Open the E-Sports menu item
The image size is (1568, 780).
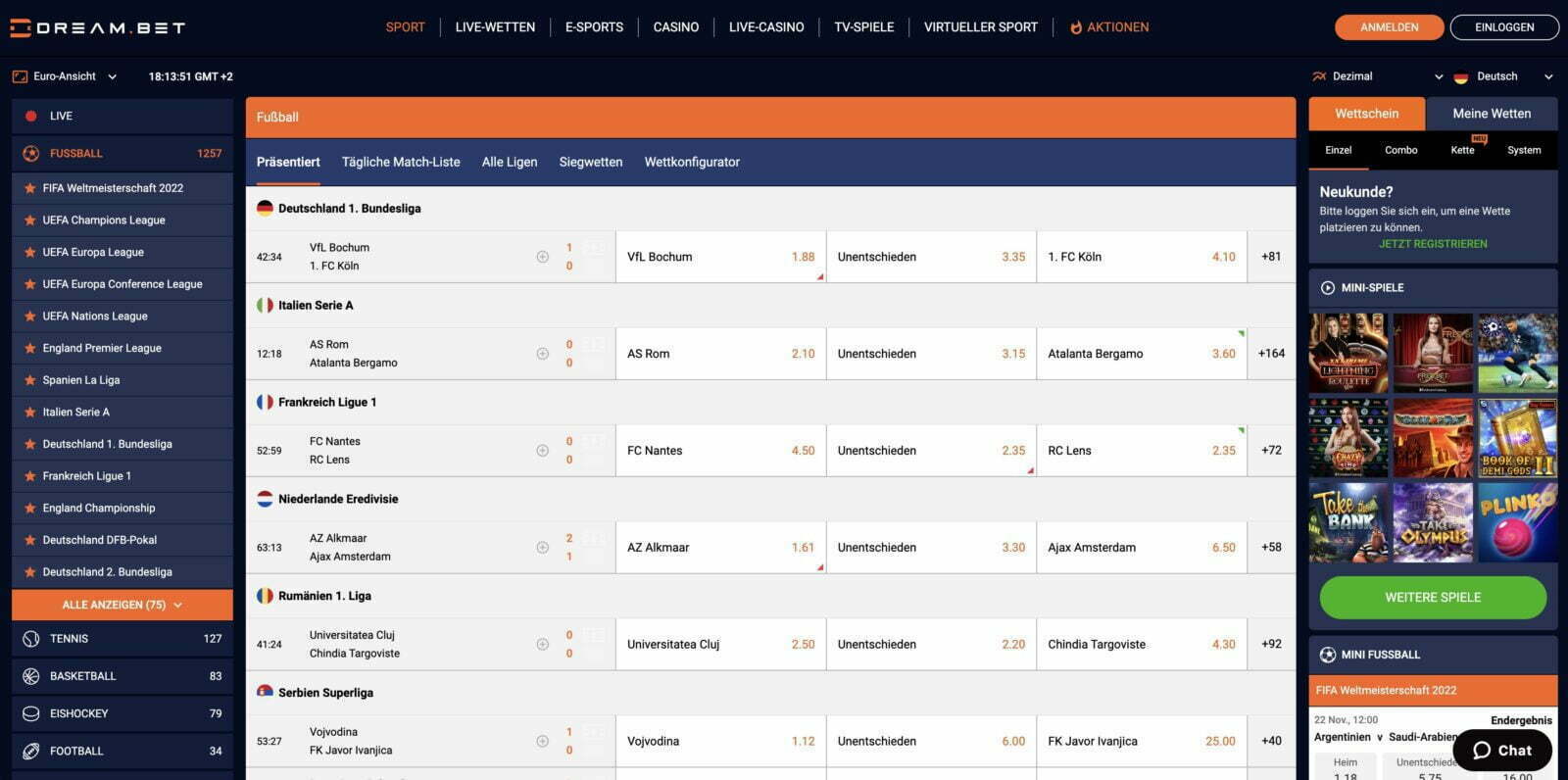(x=594, y=27)
